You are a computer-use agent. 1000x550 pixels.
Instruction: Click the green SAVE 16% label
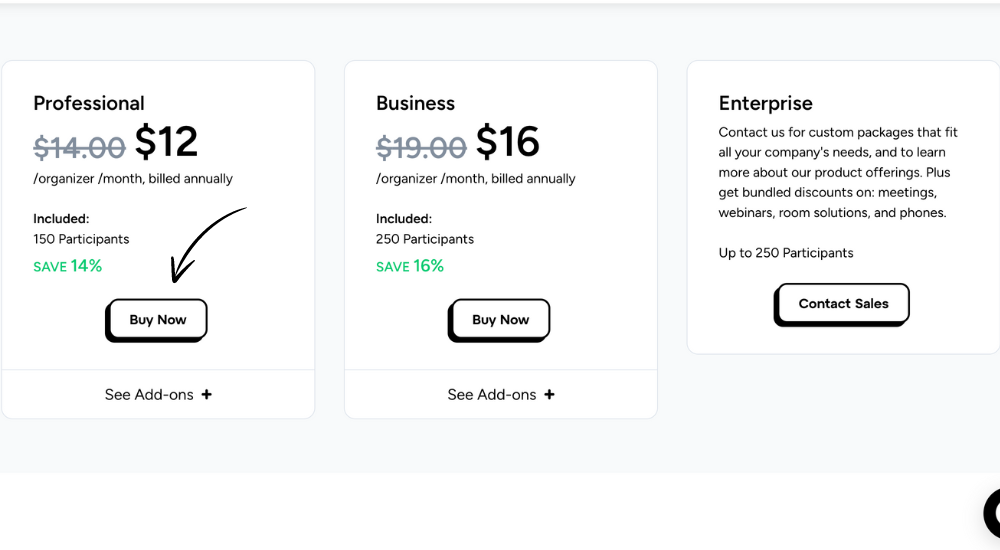(x=409, y=266)
